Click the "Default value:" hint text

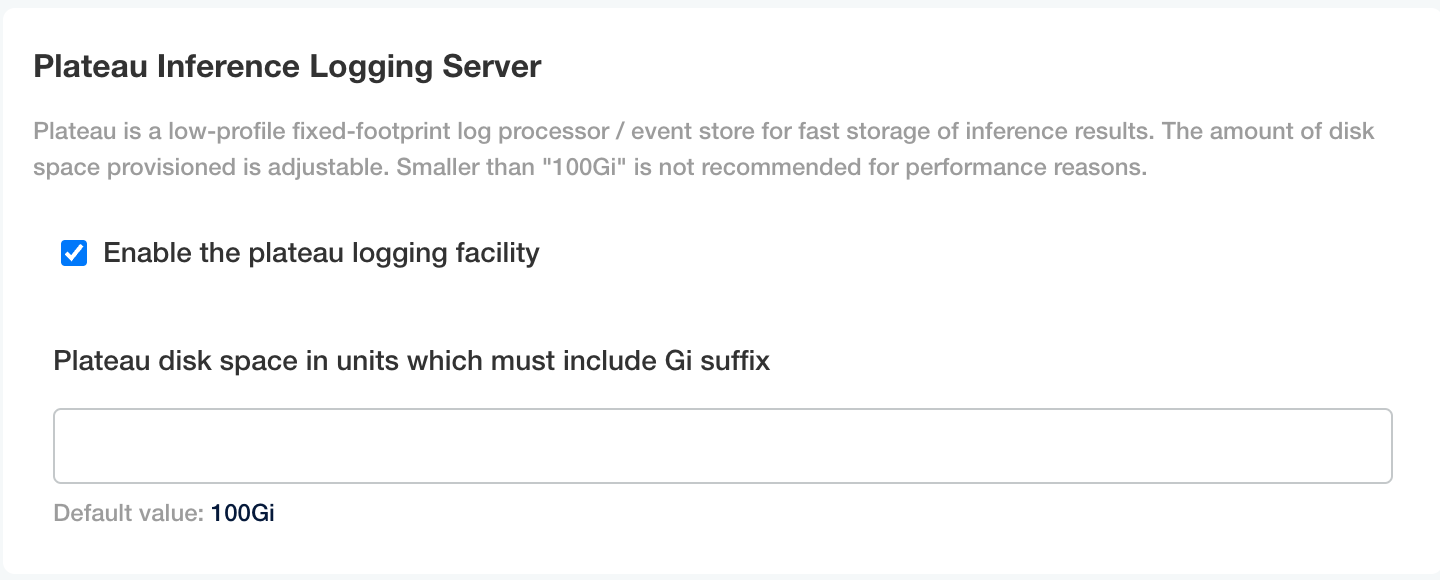coord(129,514)
